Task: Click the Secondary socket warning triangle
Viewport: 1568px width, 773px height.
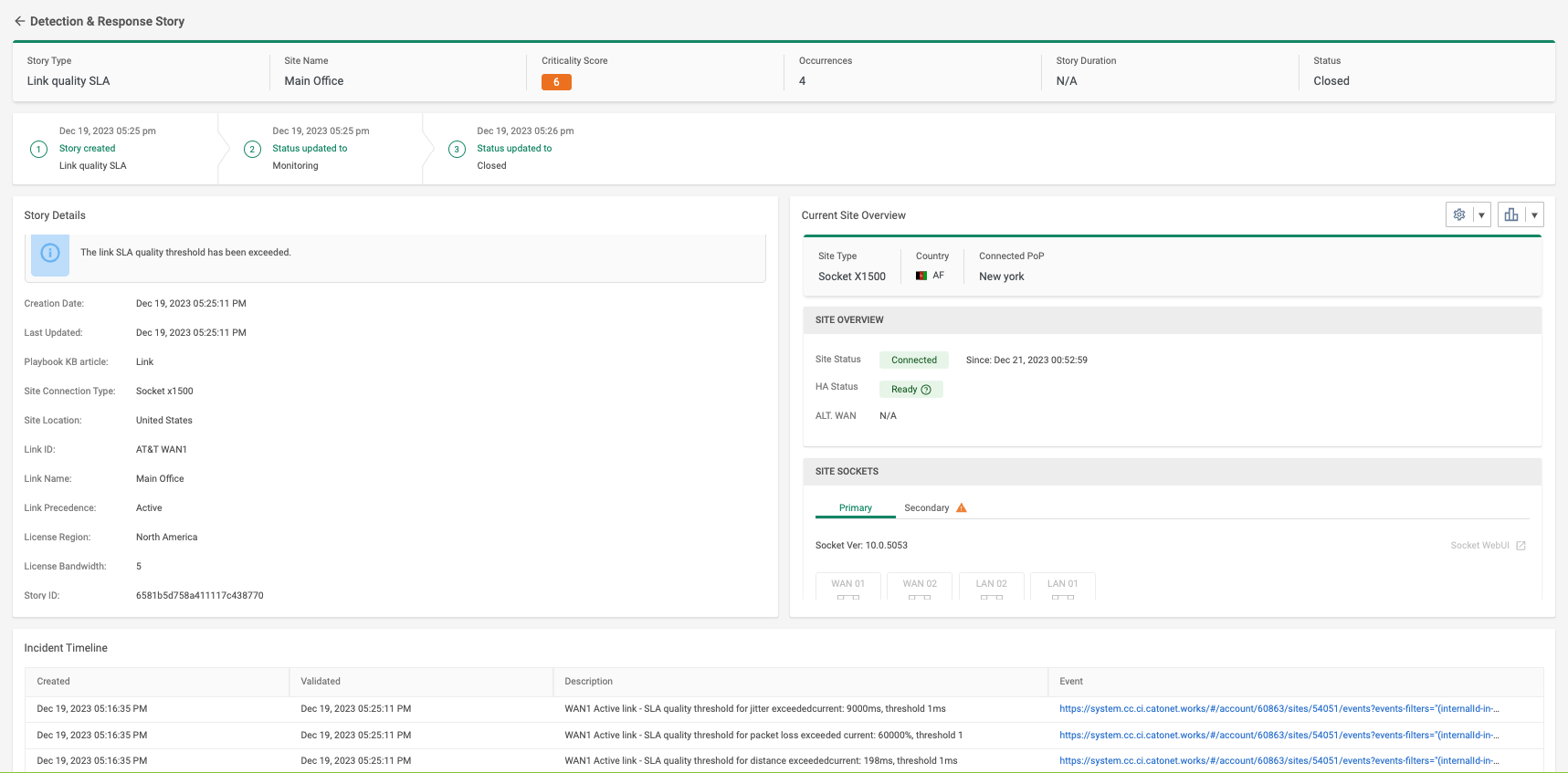Action: pos(961,507)
